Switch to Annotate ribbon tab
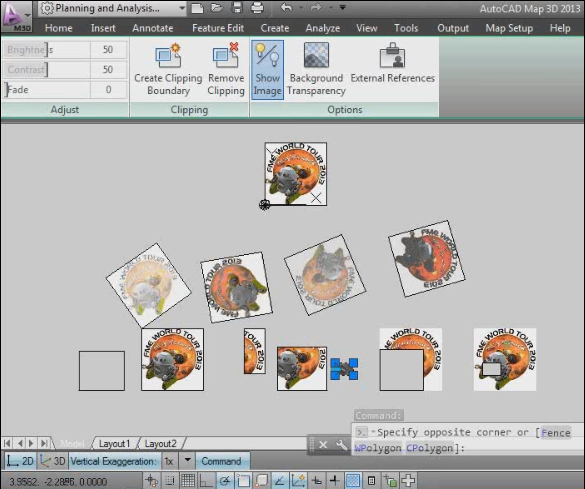Image resolution: width=585 pixels, height=489 pixels. click(153, 28)
